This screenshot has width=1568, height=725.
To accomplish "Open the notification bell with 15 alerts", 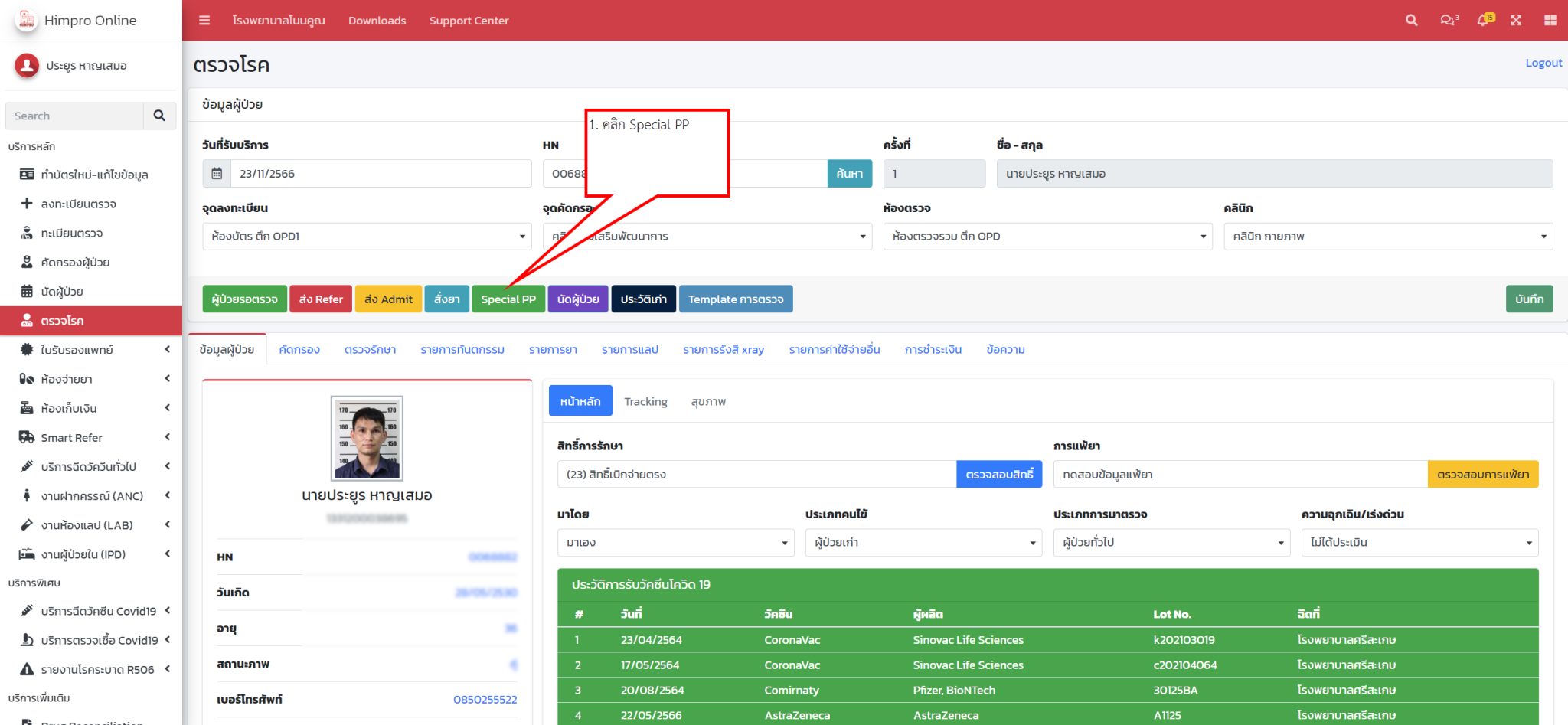I will coord(1484,20).
